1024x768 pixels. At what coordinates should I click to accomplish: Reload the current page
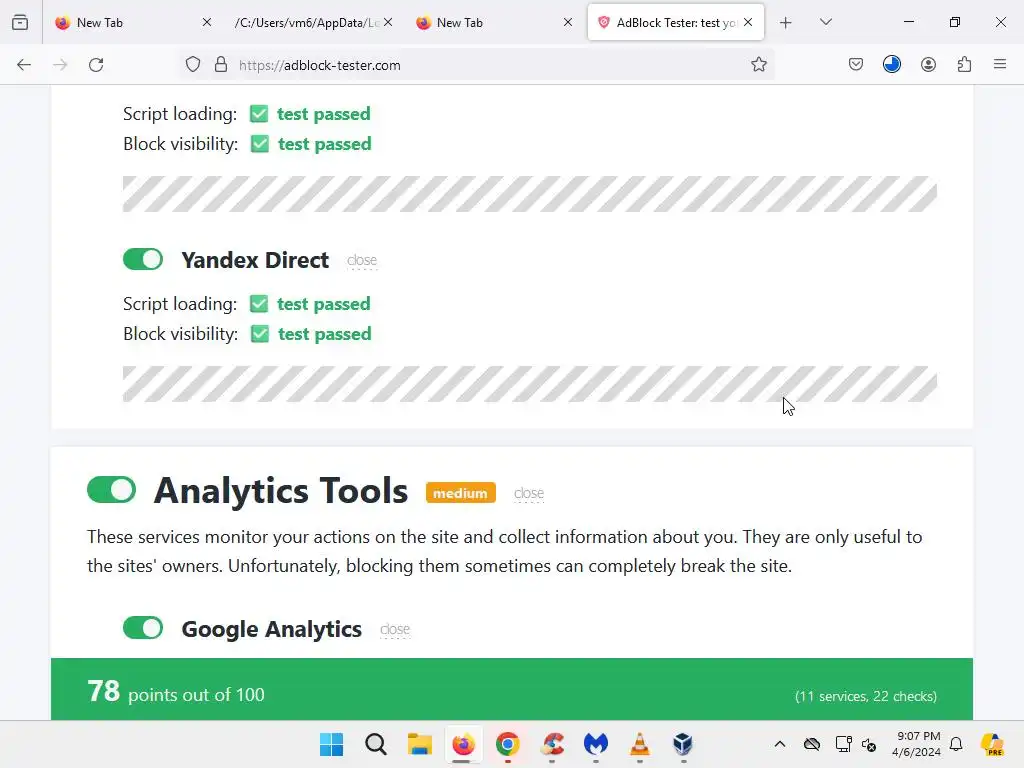point(96,65)
